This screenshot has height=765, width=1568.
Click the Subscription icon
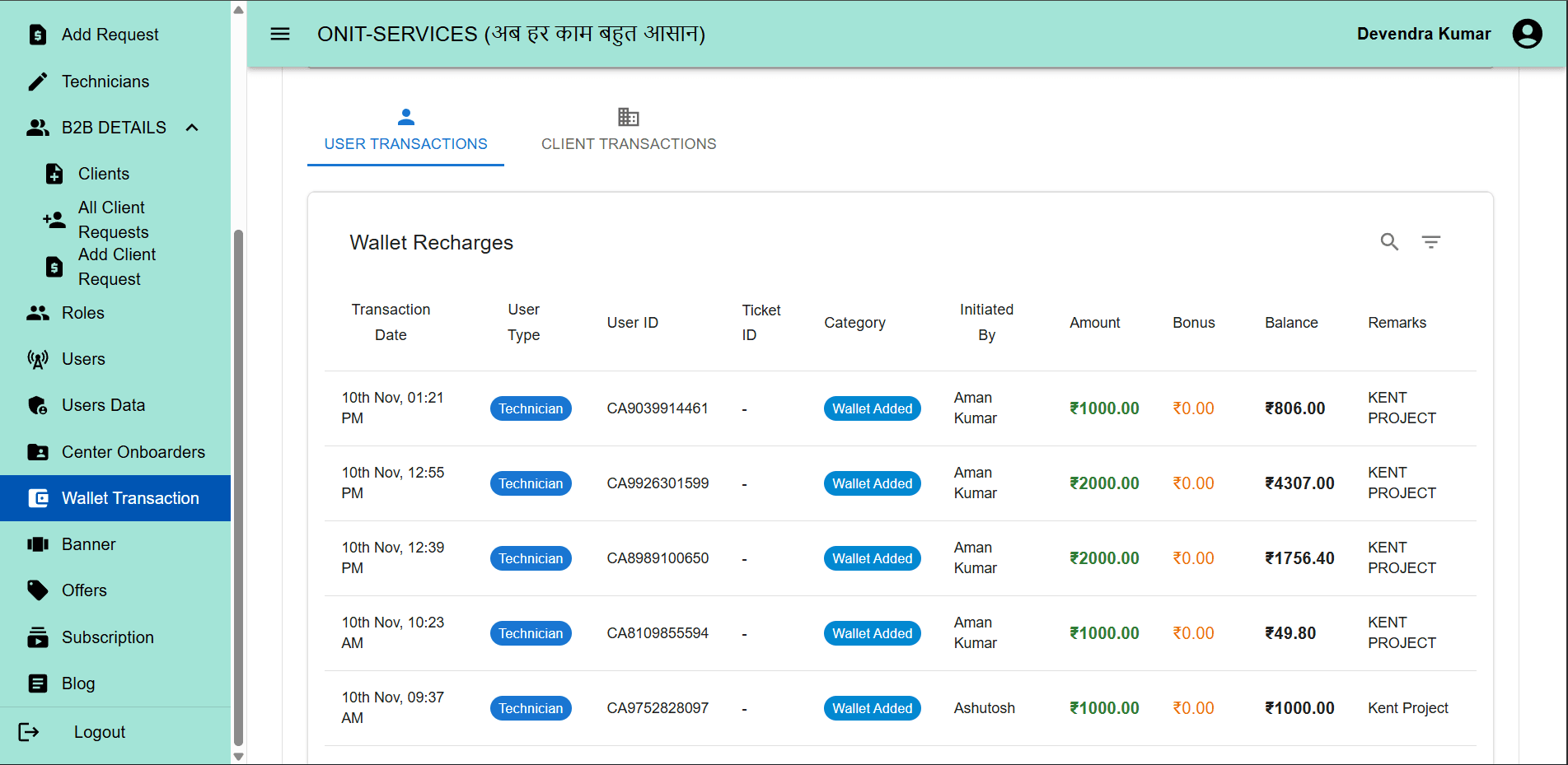(x=38, y=637)
